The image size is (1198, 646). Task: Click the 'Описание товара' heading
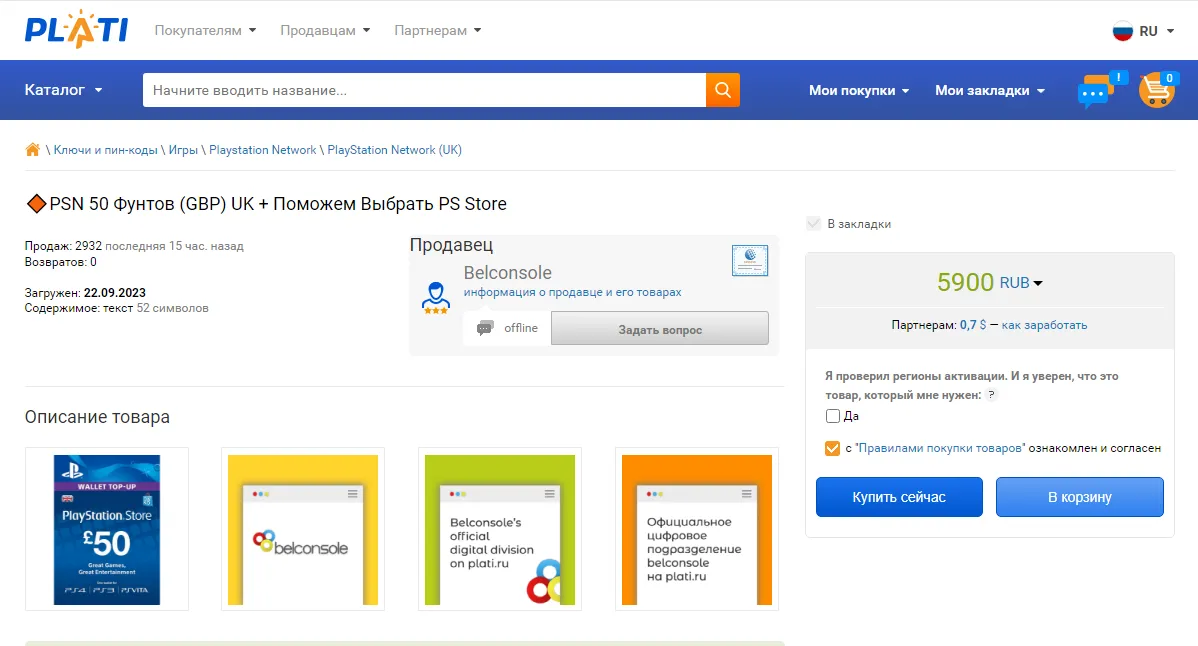(97, 417)
